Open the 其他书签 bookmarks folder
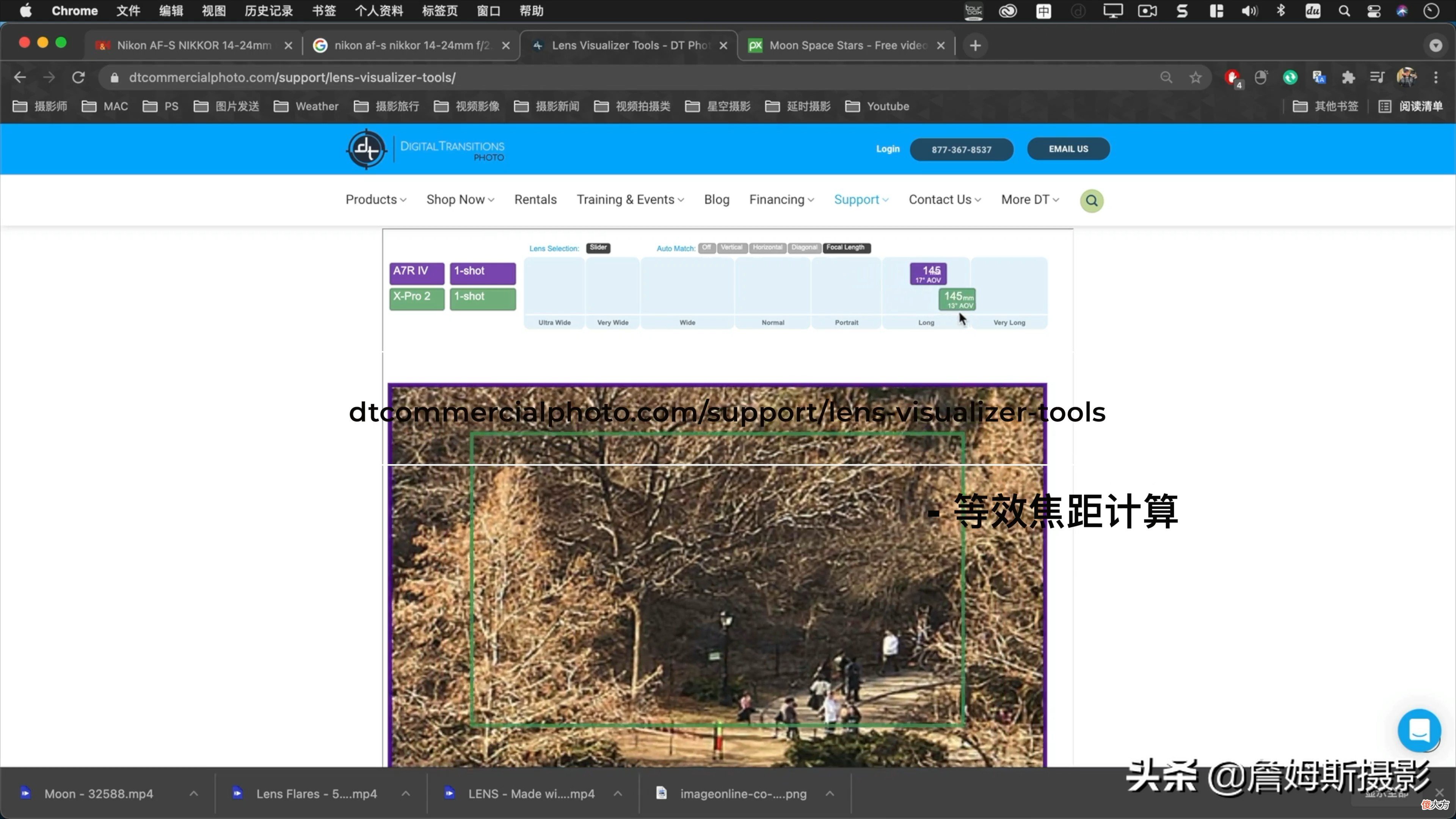 (x=1326, y=106)
